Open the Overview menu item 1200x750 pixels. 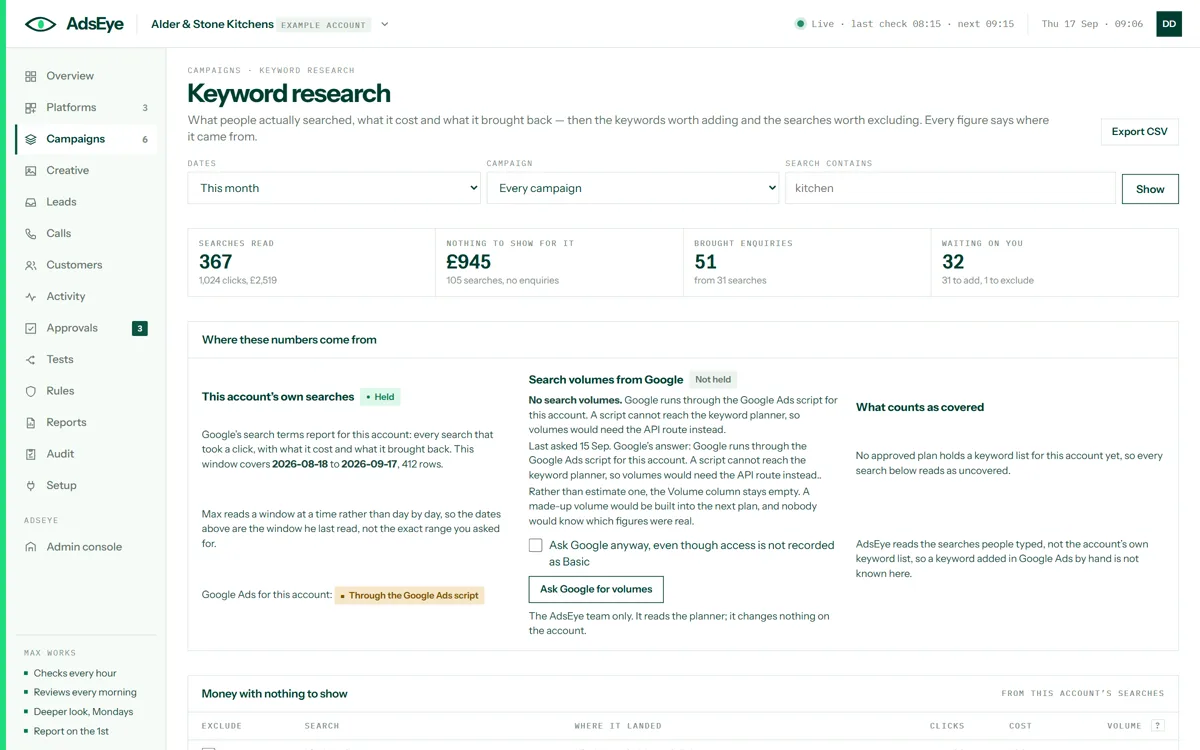point(87,76)
